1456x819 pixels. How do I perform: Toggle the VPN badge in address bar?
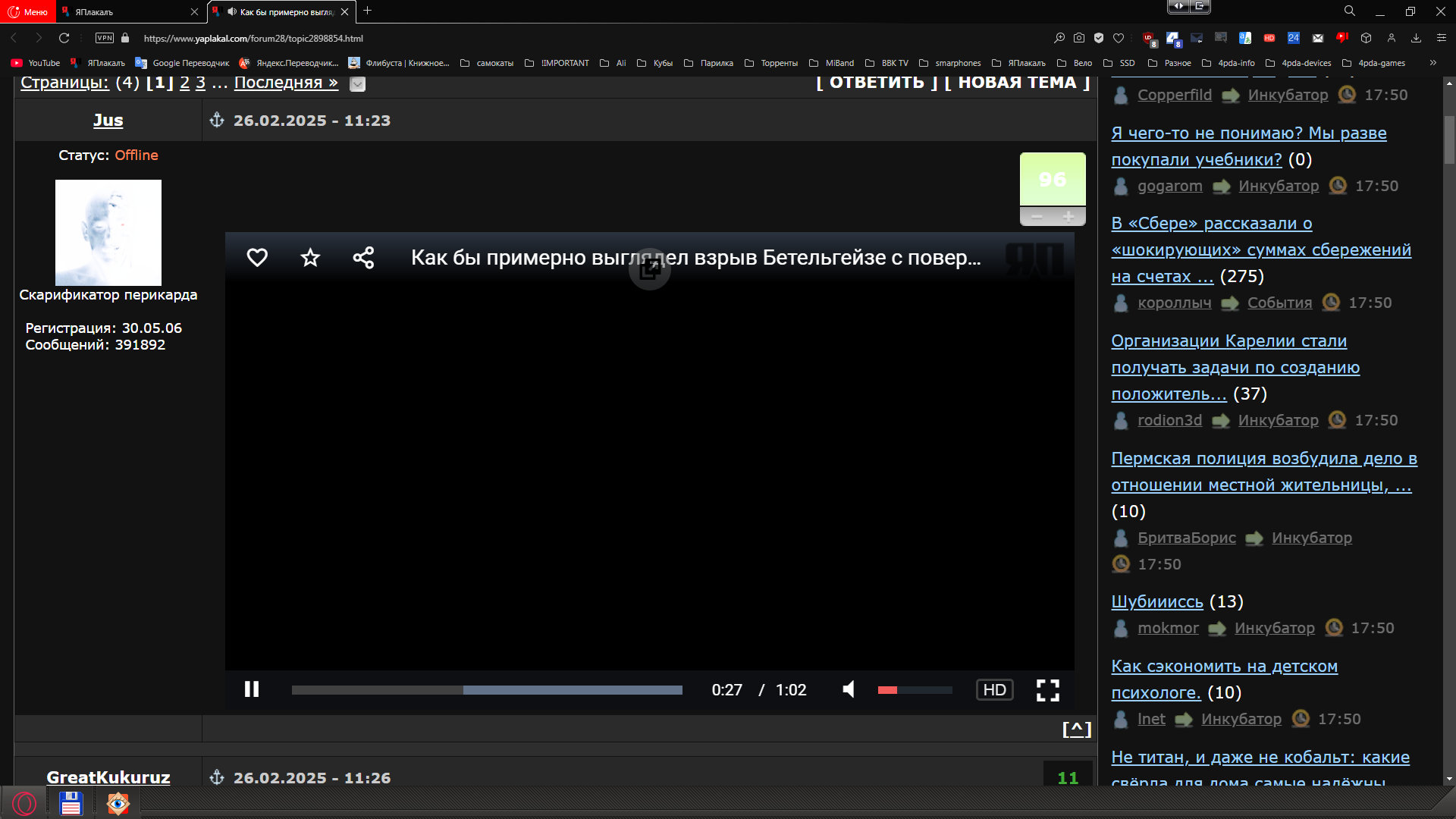pos(105,38)
